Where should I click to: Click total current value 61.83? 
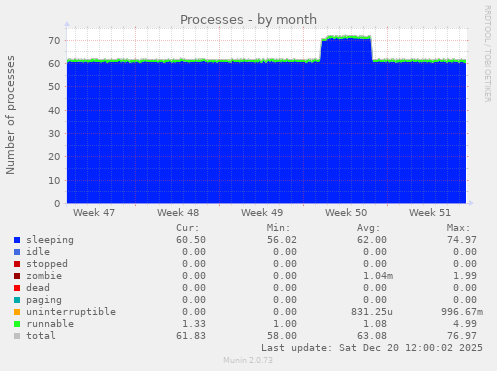191,336
